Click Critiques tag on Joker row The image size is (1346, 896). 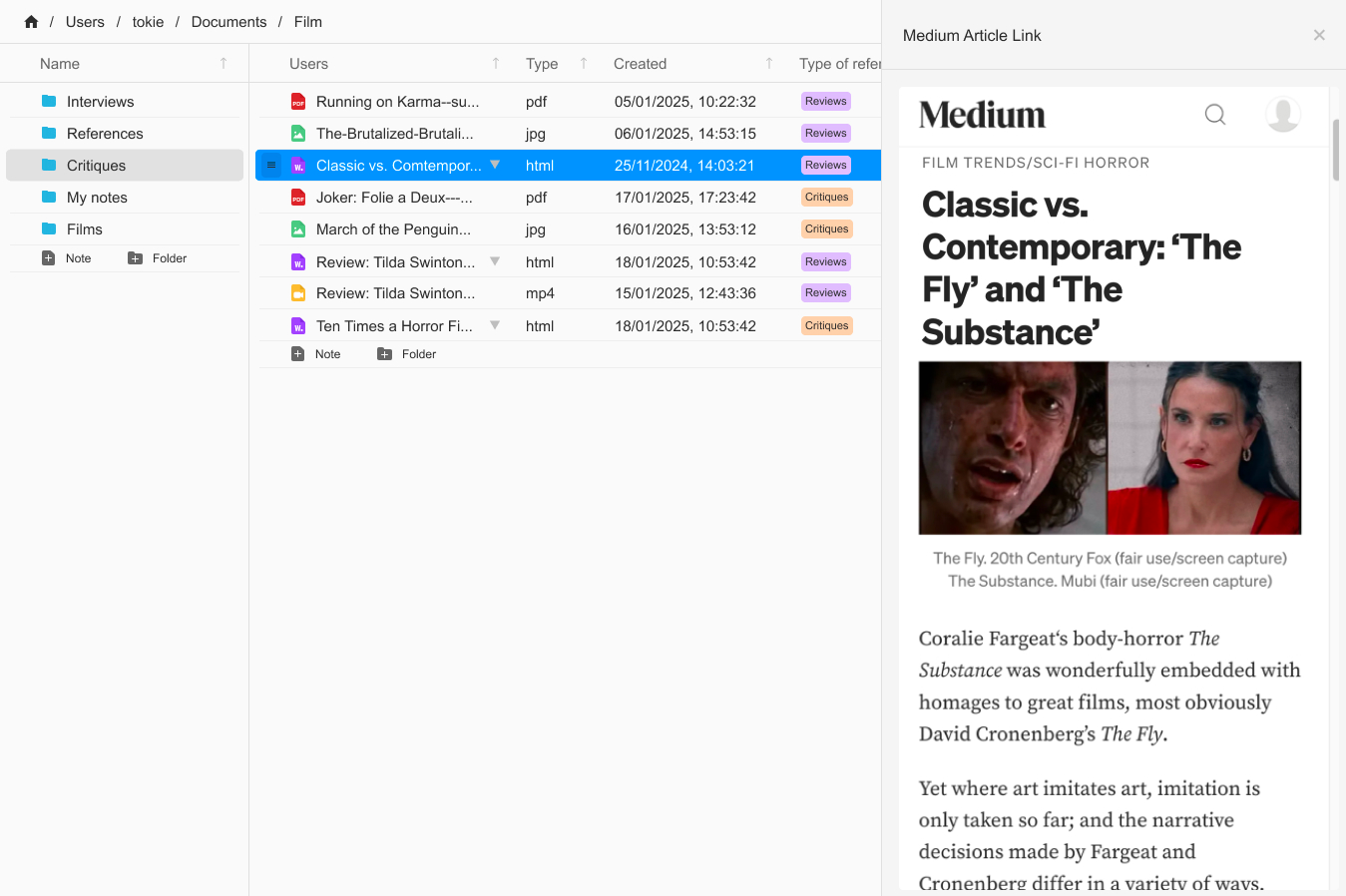coord(827,197)
